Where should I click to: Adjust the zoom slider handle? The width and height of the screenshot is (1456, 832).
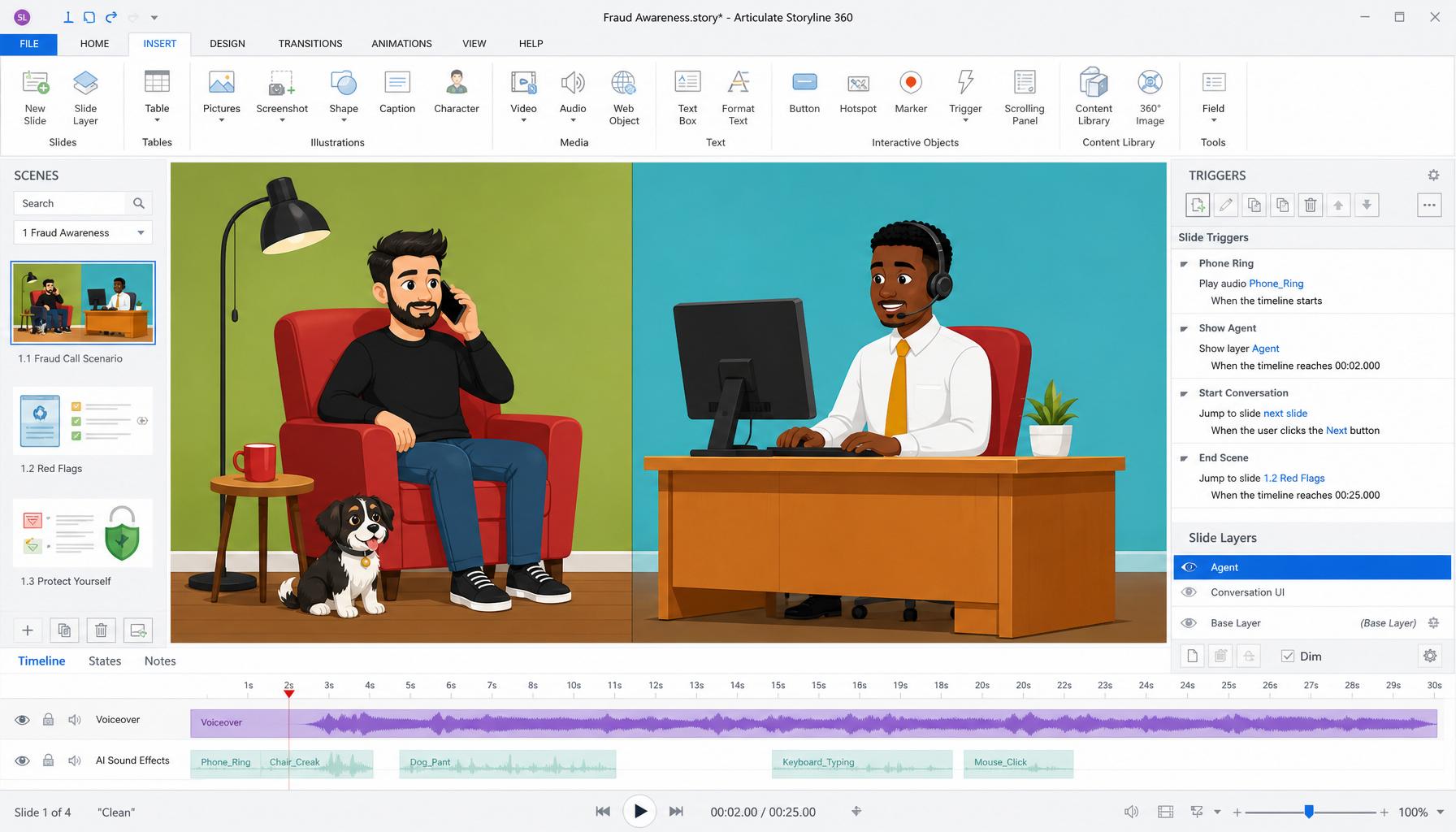[x=1309, y=812]
